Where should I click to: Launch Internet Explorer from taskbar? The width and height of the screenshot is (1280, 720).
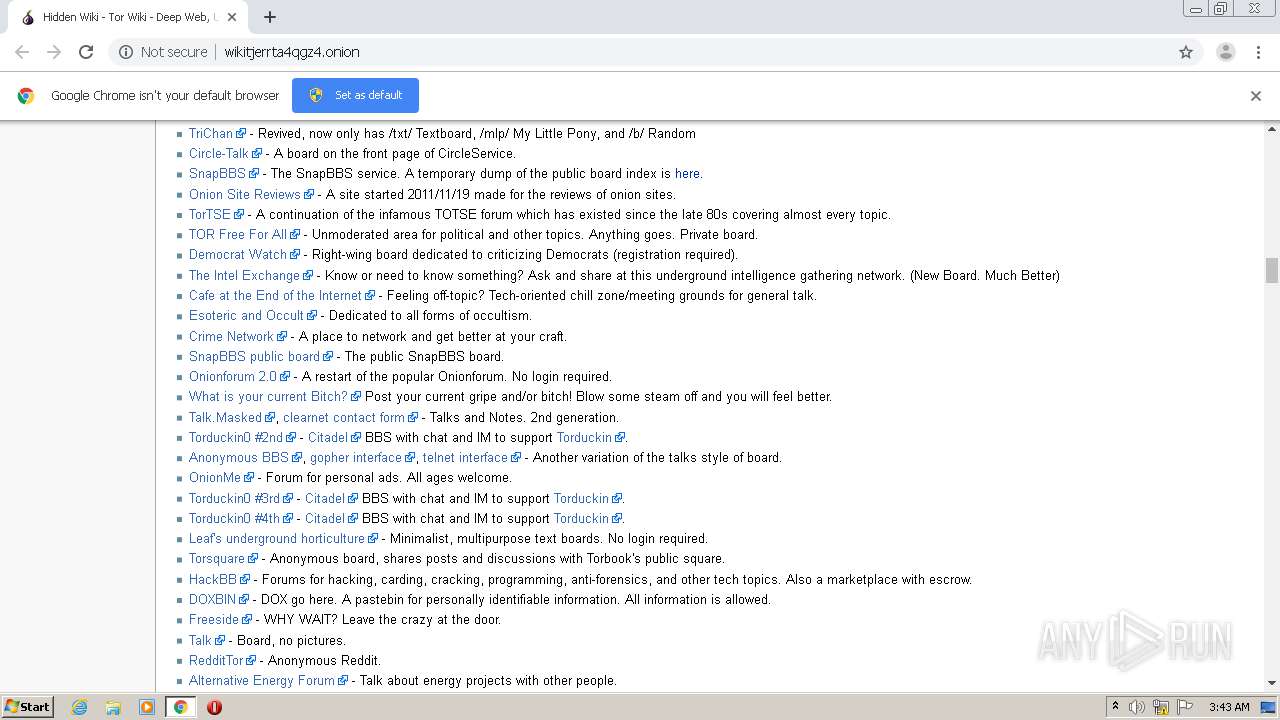(79, 707)
